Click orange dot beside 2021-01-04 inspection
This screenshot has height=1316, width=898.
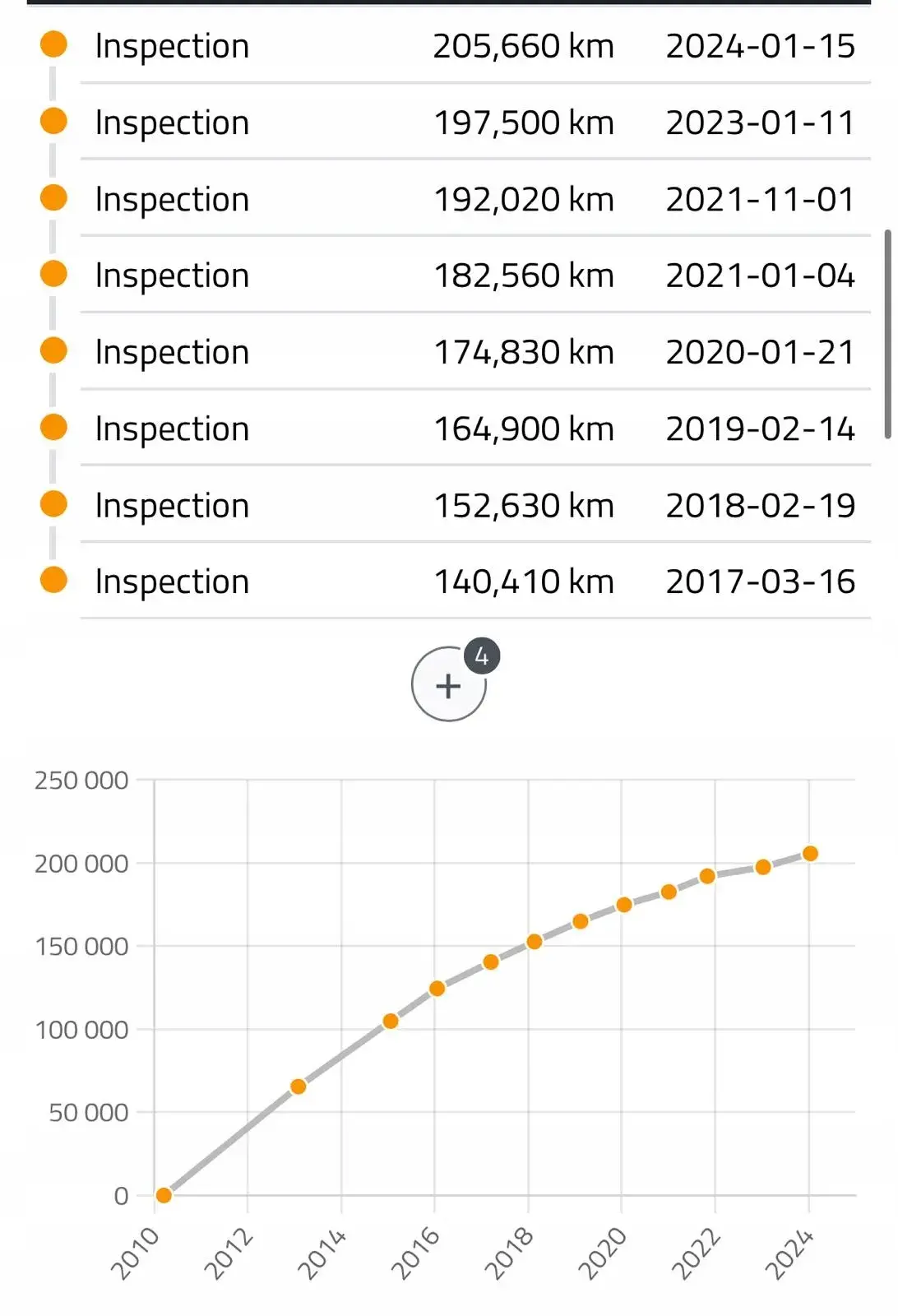click(54, 274)
